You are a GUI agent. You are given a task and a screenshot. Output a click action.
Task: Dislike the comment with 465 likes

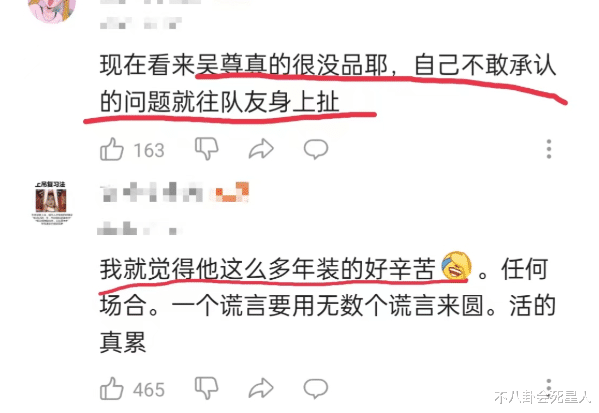[x=207, y=388]
